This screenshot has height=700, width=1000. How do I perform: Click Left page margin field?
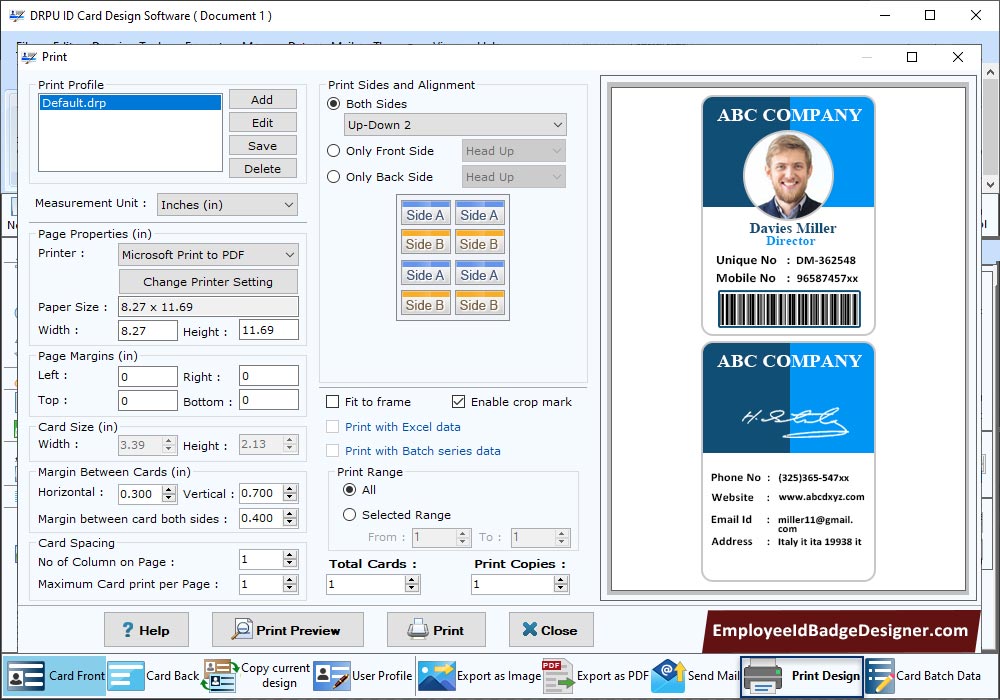pos(148,376)
